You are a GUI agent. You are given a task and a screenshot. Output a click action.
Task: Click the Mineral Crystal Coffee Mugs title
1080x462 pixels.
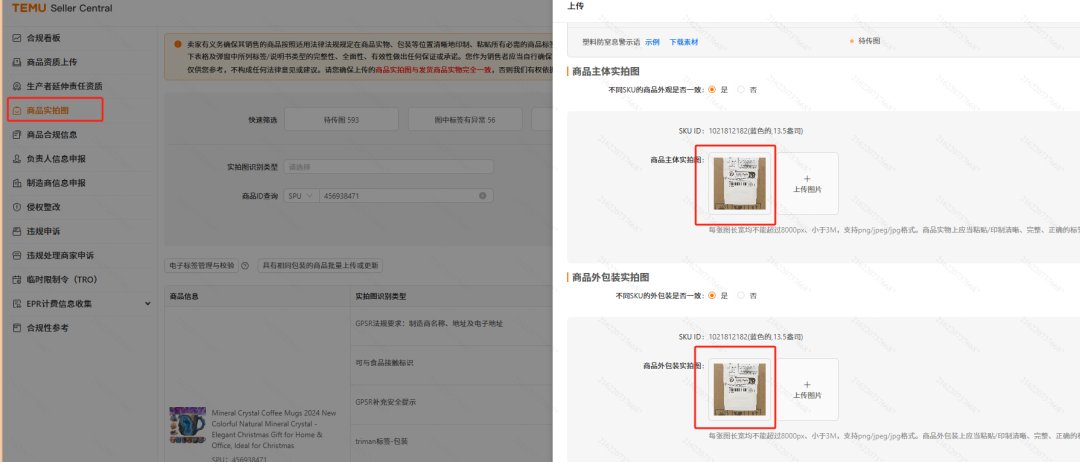tap(274, 429)
